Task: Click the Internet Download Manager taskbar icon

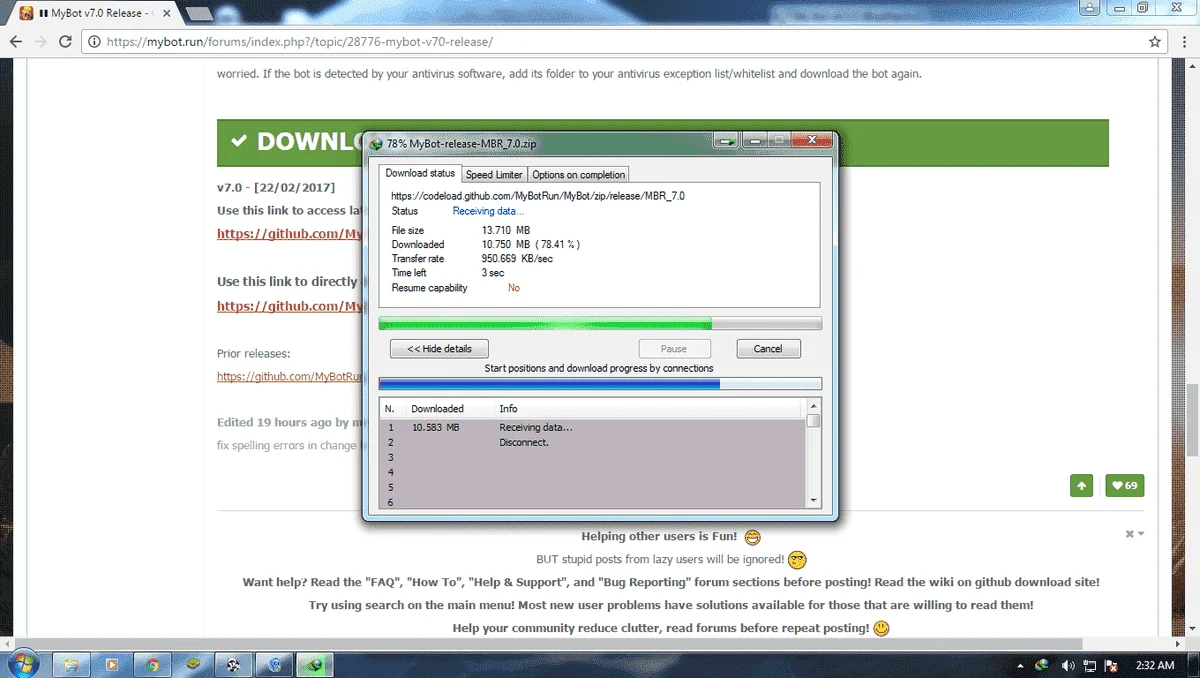Action: click(x=314, y=664)
